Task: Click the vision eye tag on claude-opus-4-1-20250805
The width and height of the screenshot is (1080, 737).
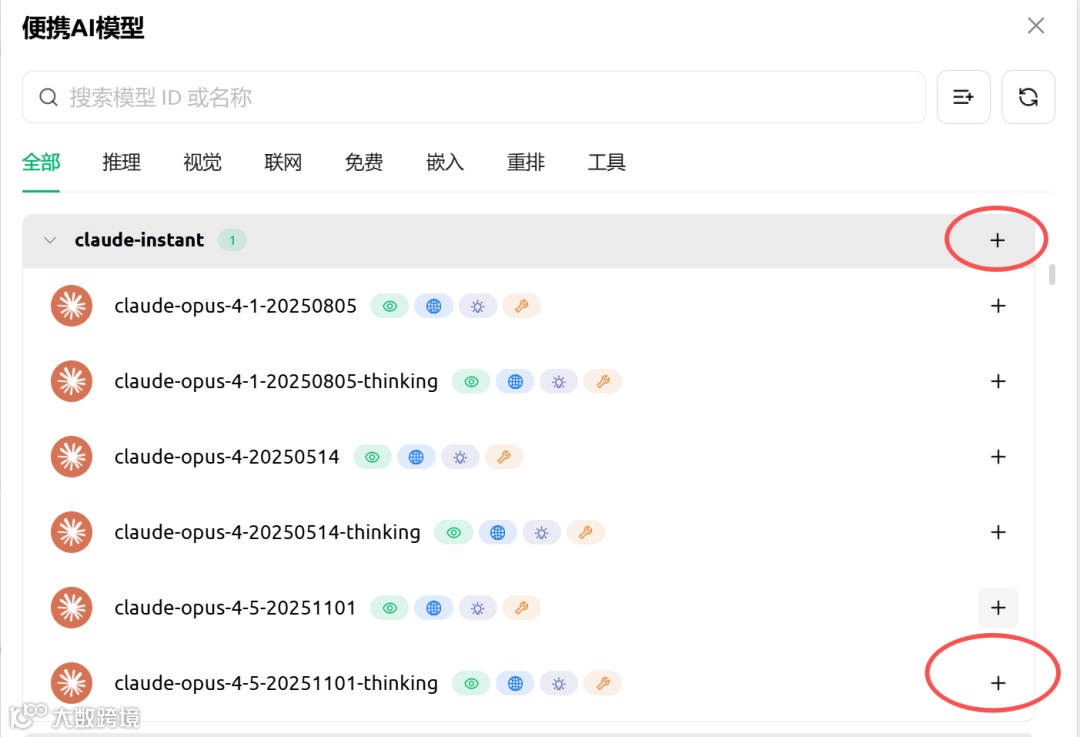Action: pos(390,306)
